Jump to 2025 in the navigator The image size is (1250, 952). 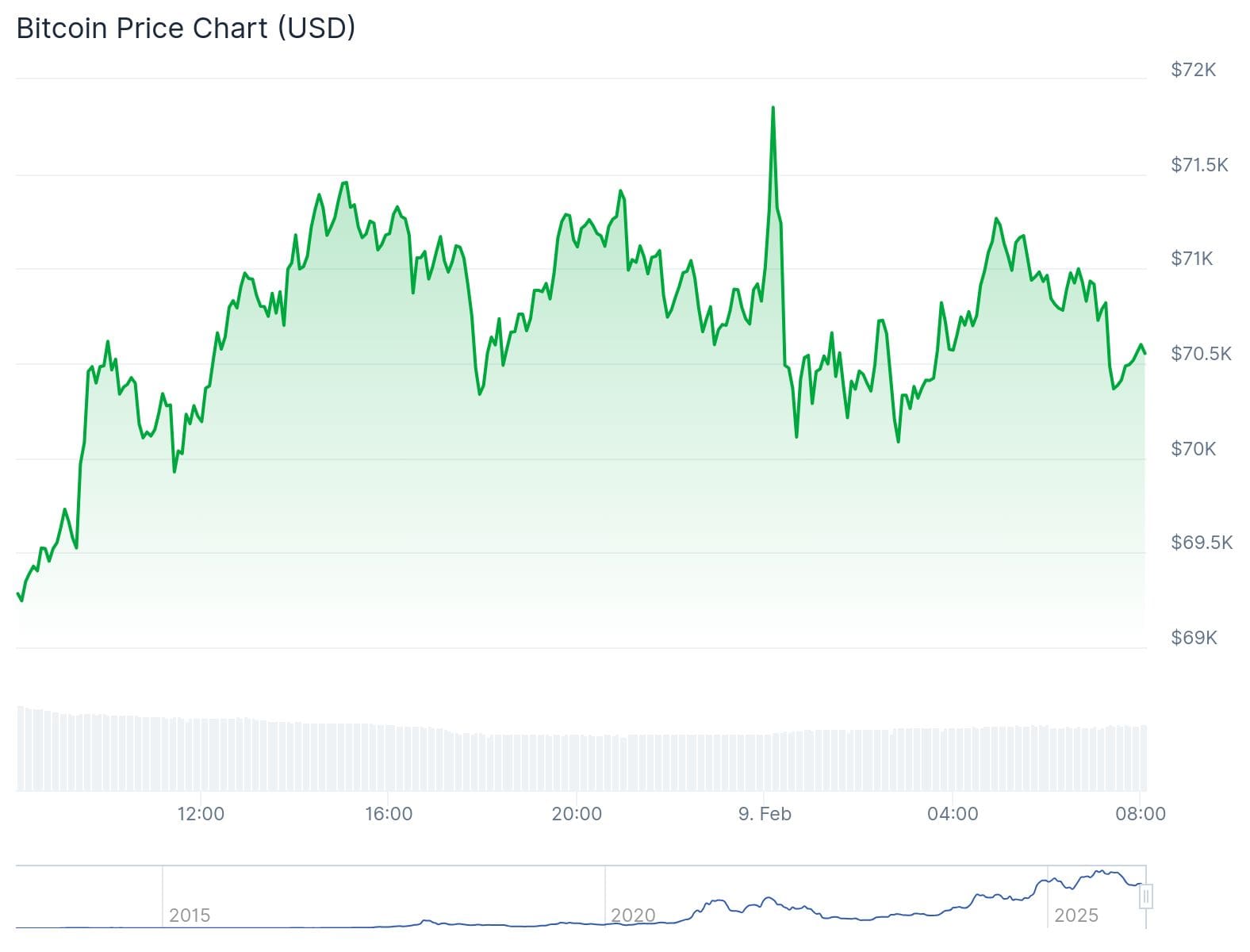[x=1076, y=916]
